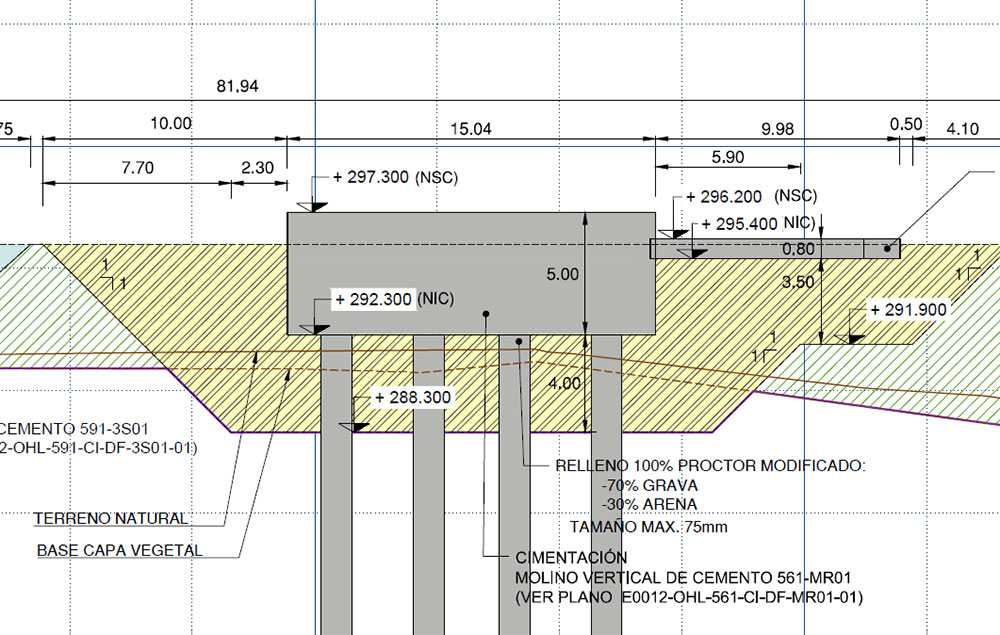Screen dimensions: 1000x635
Task: Click the elevation triangle marker at +297.300
Action: (x=314, y=205)
